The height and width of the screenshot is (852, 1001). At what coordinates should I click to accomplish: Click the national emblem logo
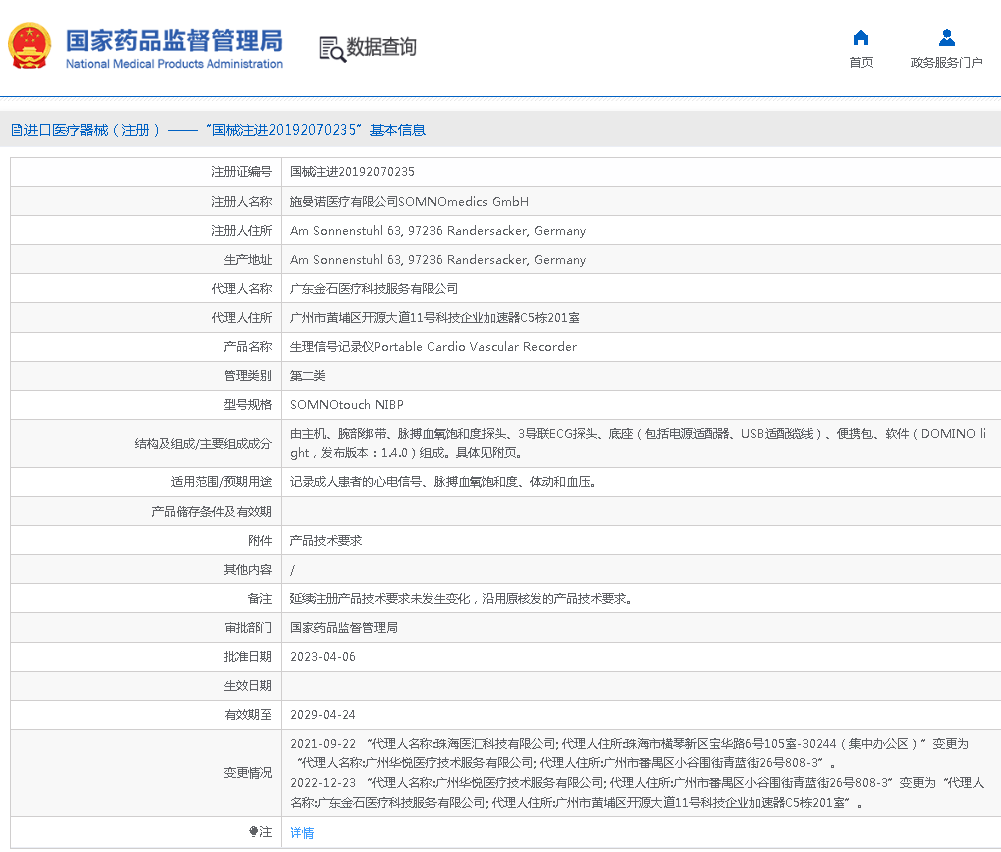click(x=30, y=46)
